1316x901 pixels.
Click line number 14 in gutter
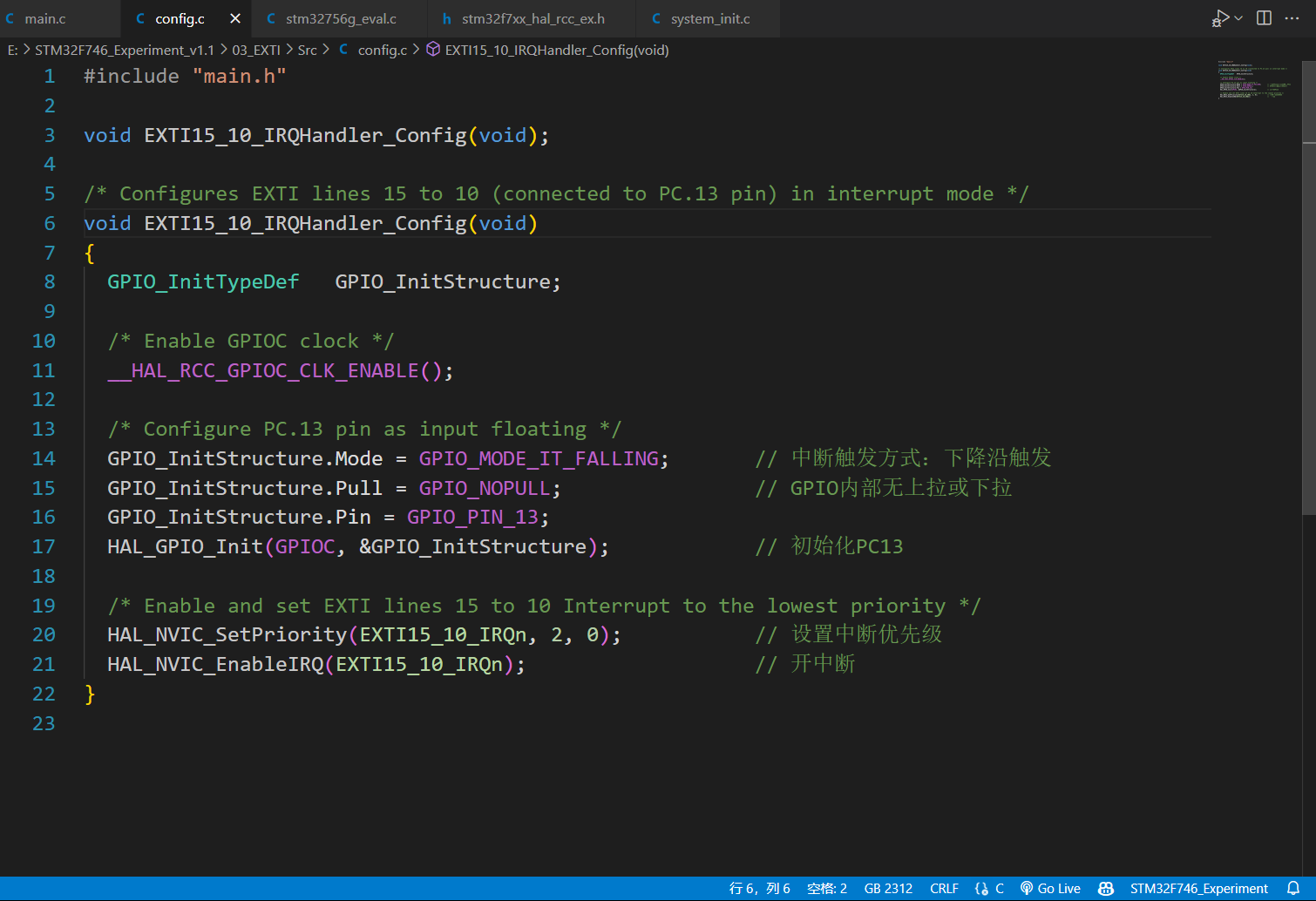pos(44,459)
